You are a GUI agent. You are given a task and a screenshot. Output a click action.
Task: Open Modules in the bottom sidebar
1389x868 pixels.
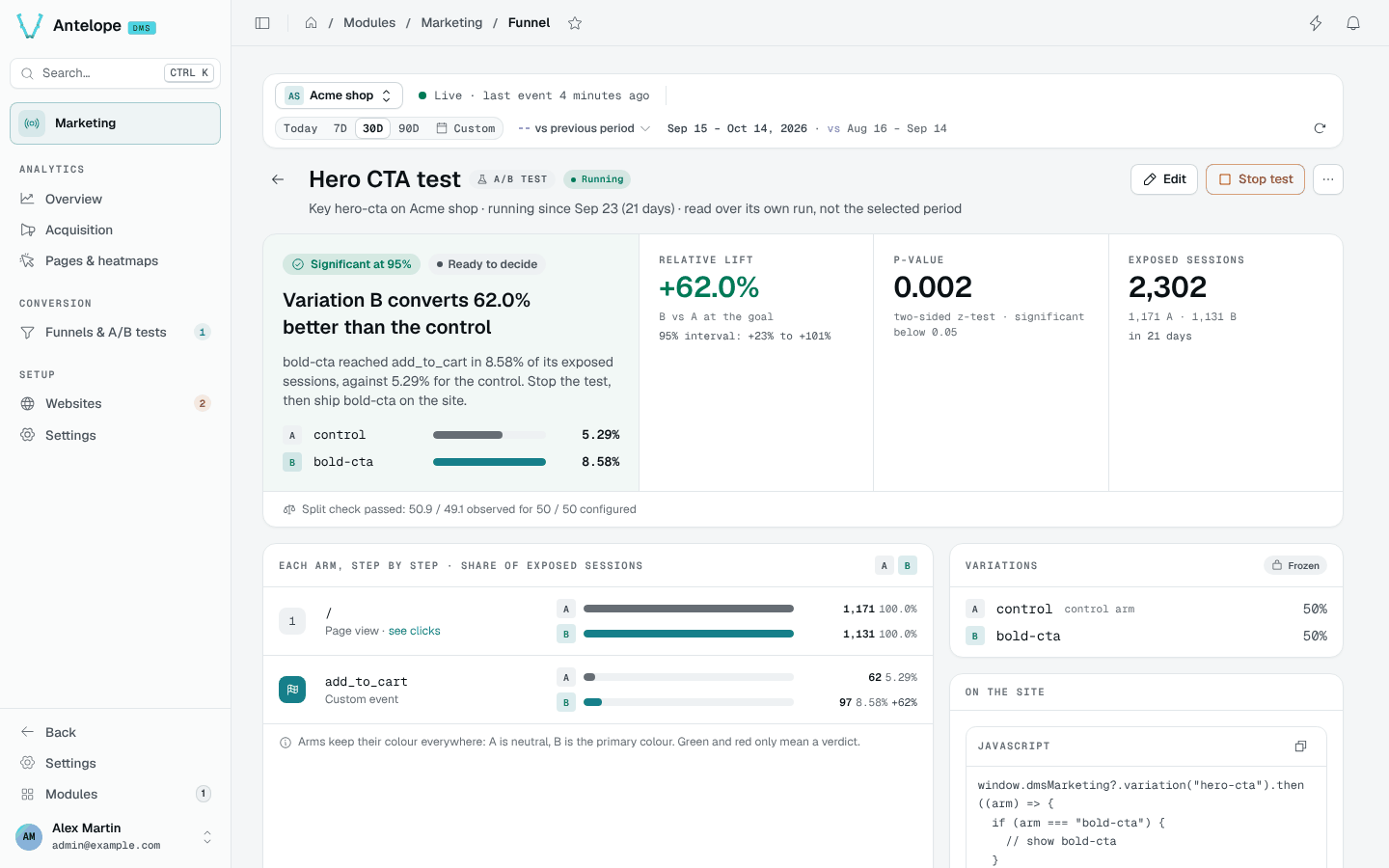coord(115,794)
